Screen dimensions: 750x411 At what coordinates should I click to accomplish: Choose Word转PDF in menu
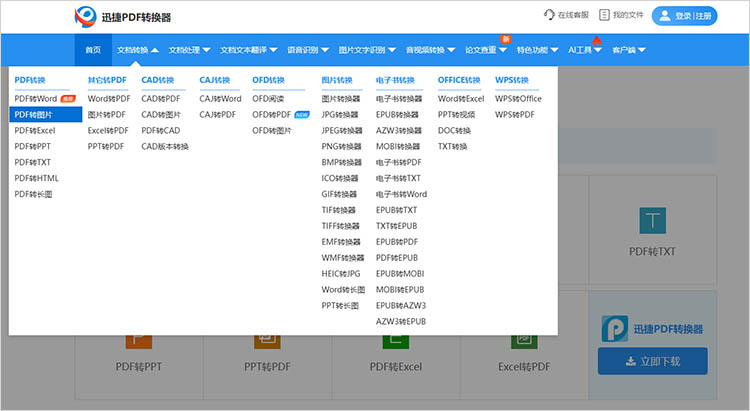click(109, 99)
